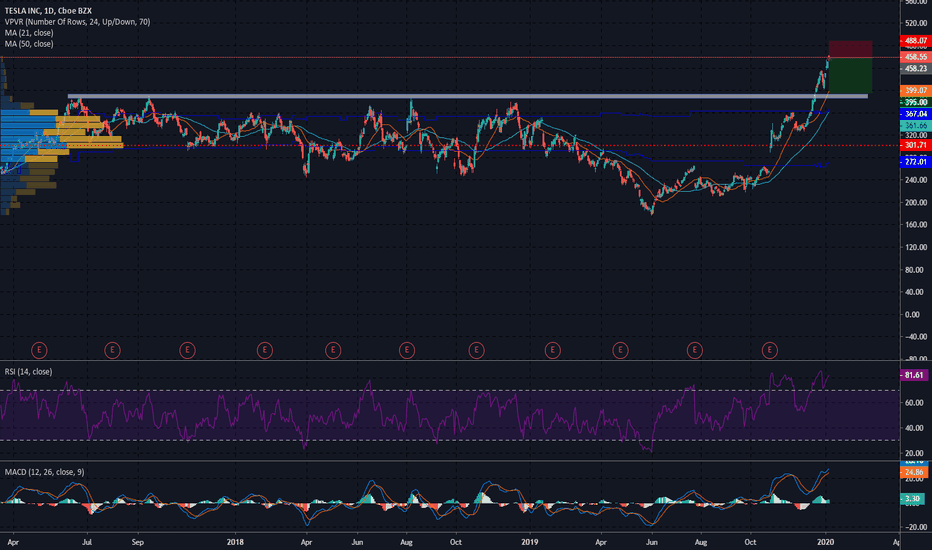The height and width of the screenshot is (550, 932).
Task: Select the MA (50, close) legend
Action: 29,44
